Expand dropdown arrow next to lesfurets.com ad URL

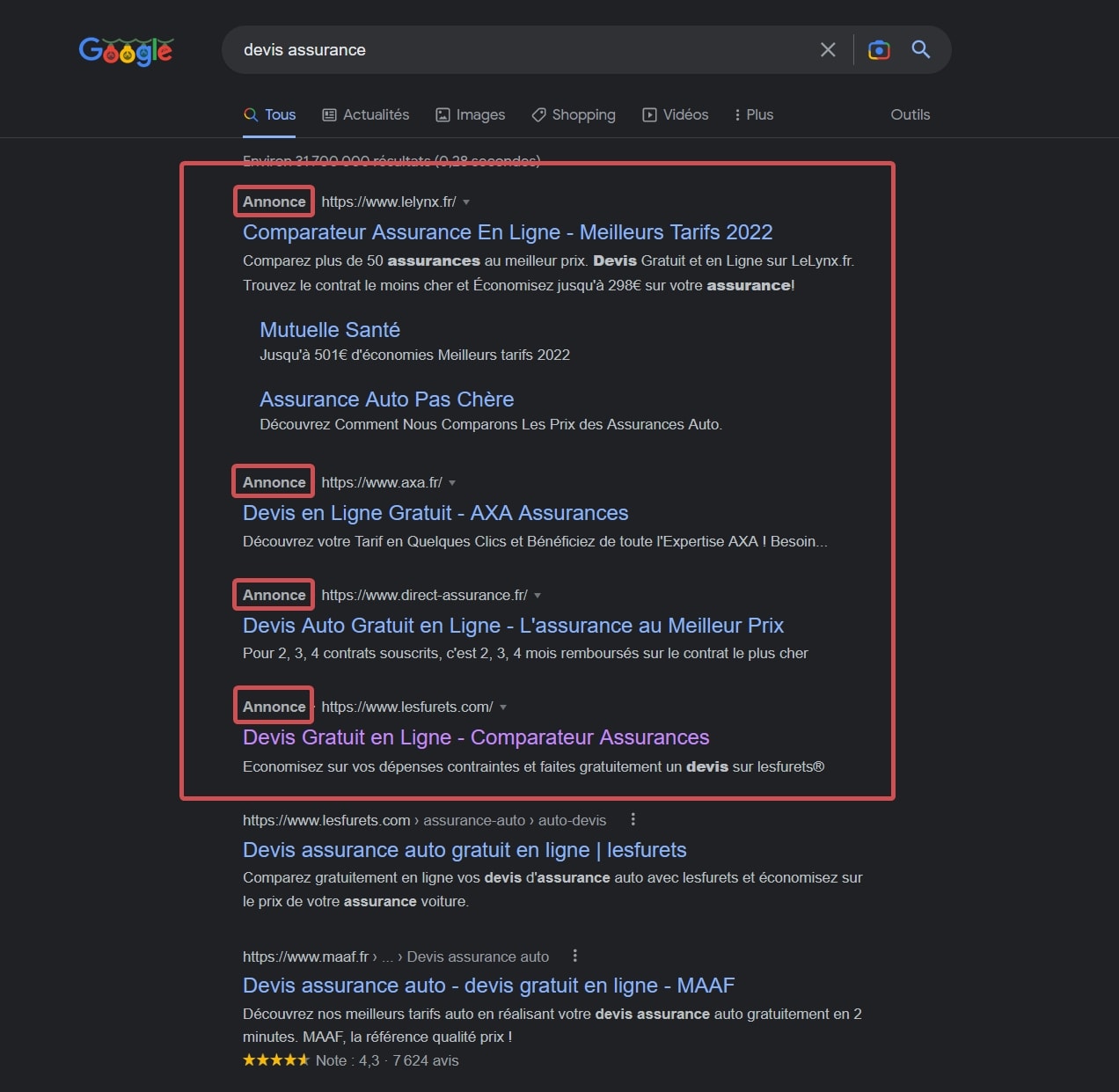tap(503, 707)
